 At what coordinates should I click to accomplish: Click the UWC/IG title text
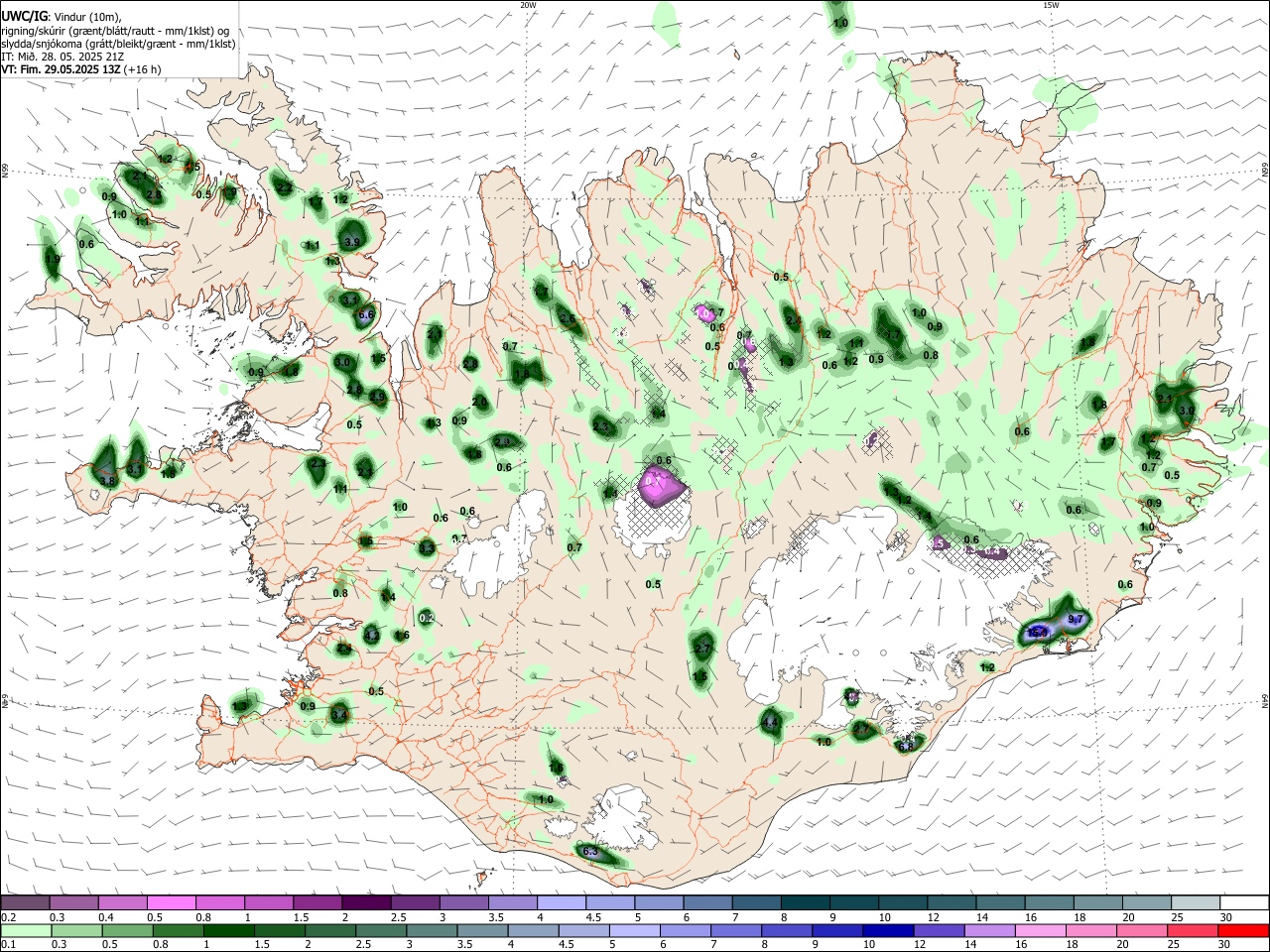click(25, 16)
